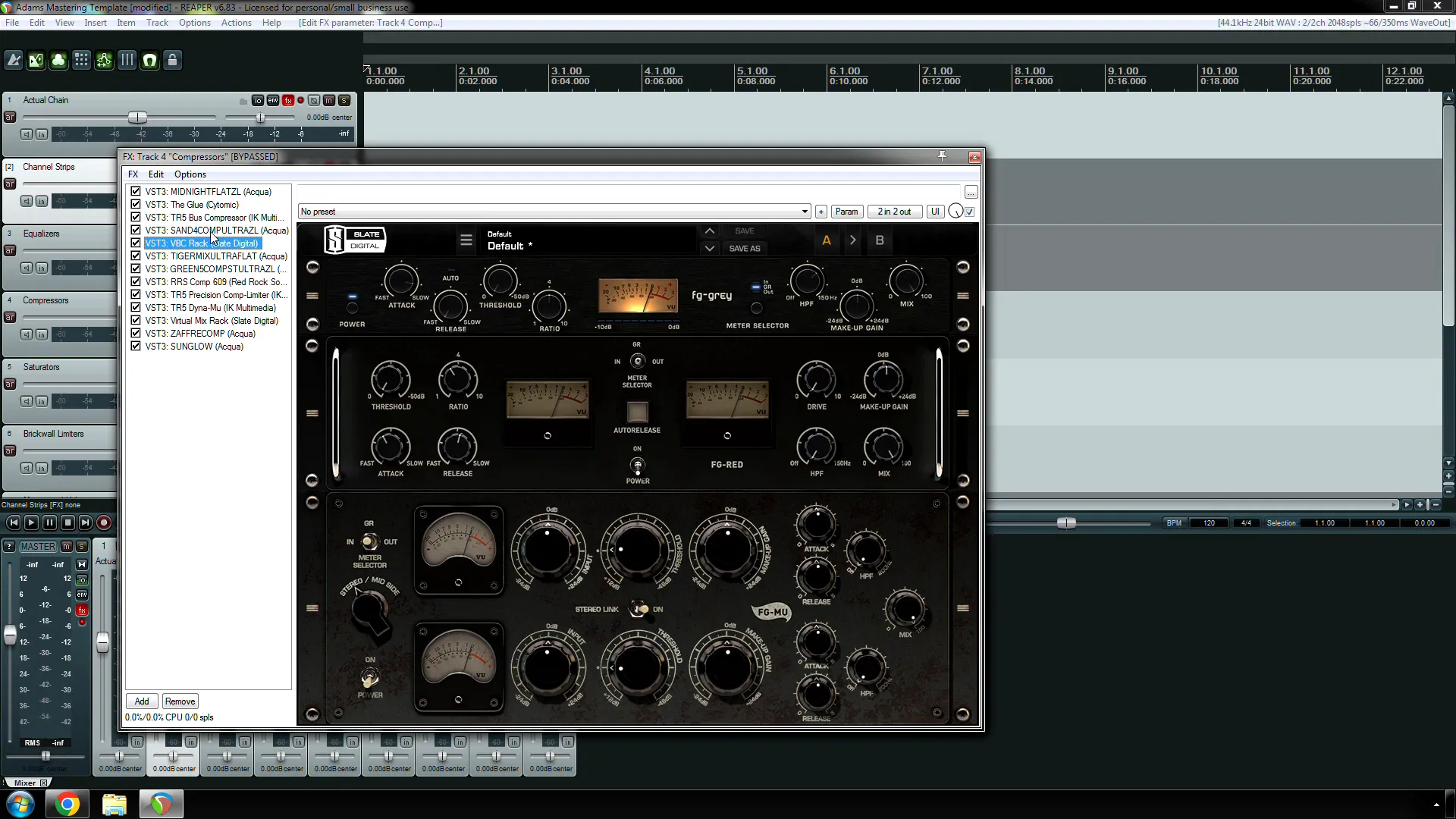The width and height of the screenshot is (1456, 819).
Task: Open the FX menu in the FX window
Action: click(x=133, y=174)
